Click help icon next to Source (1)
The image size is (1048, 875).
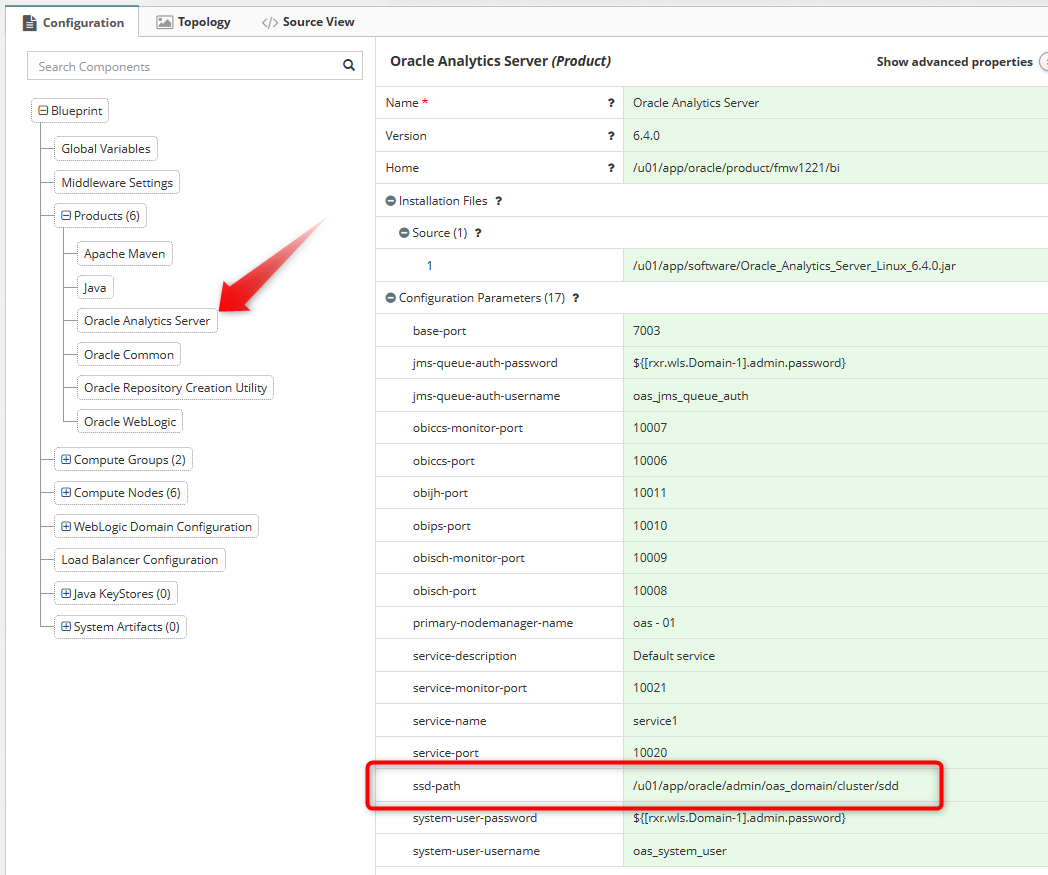(x=478, y=233)
